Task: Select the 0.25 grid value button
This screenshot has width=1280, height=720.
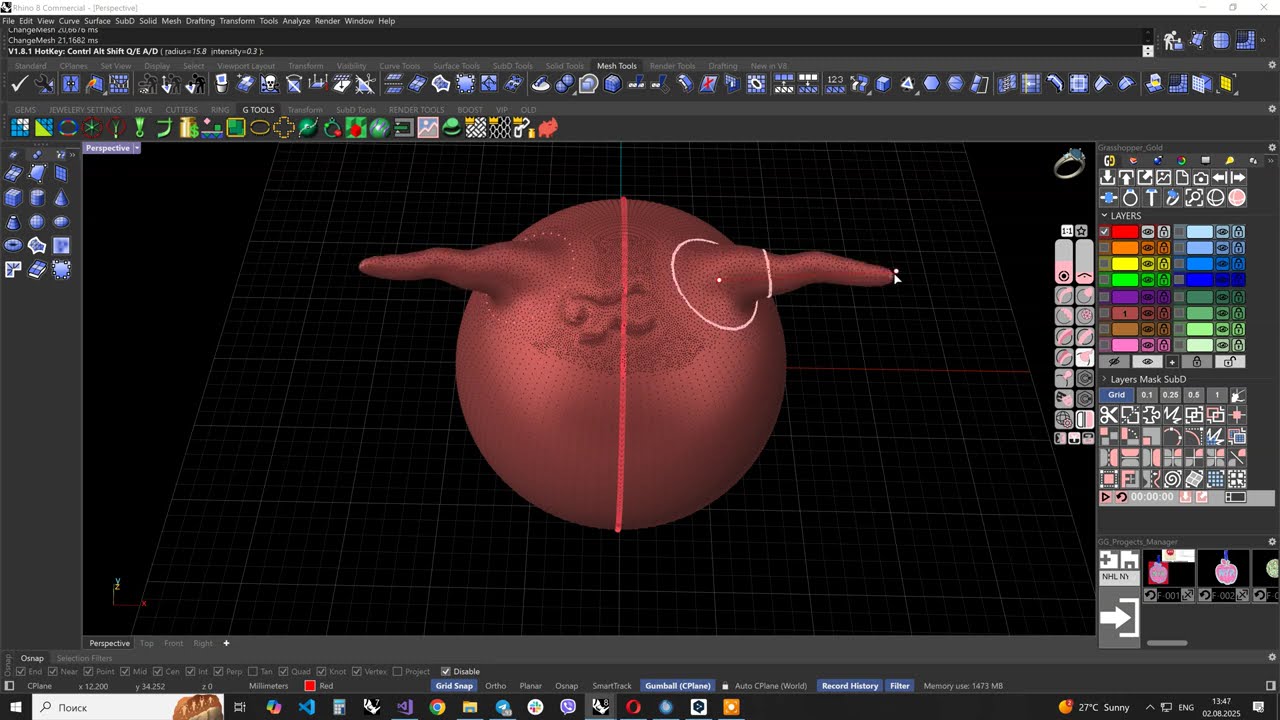Action: 1170,395
